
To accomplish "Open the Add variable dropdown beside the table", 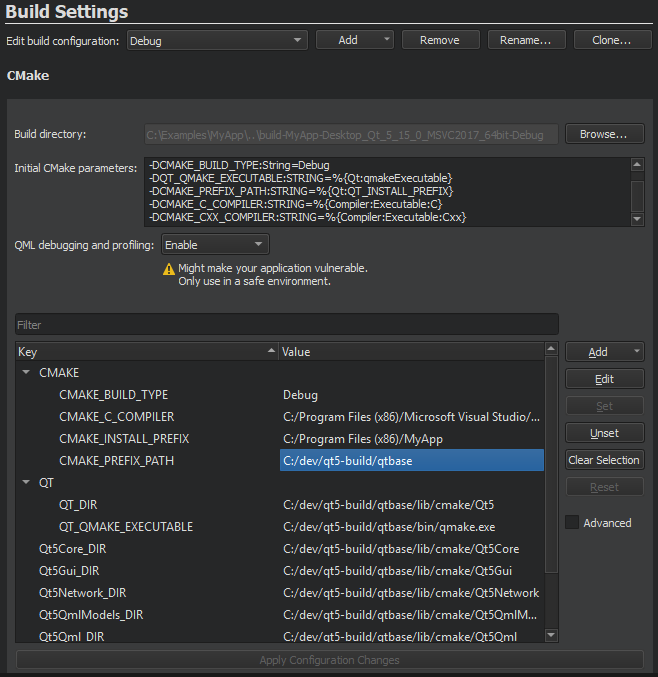I will (604, 352).
